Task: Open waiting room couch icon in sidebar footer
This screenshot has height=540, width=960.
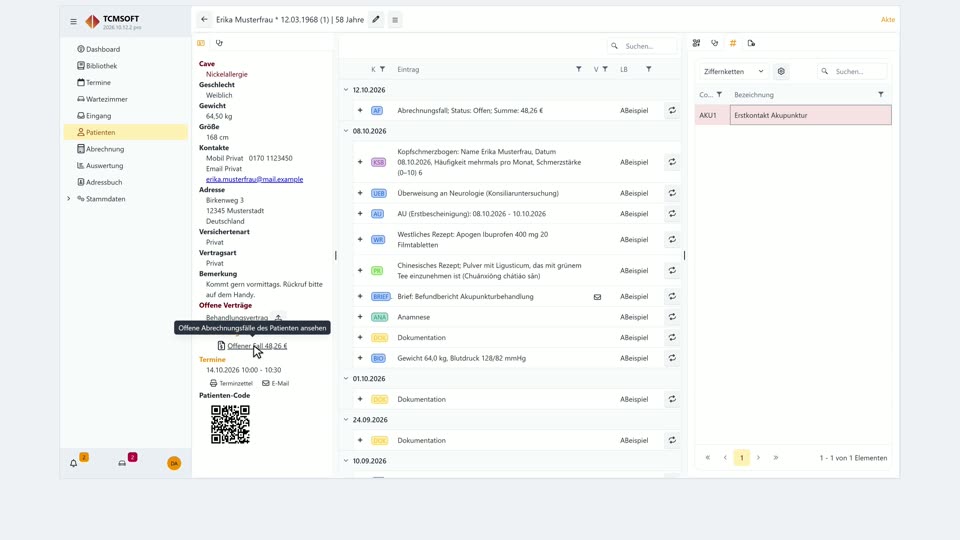Action: (122, 463)
